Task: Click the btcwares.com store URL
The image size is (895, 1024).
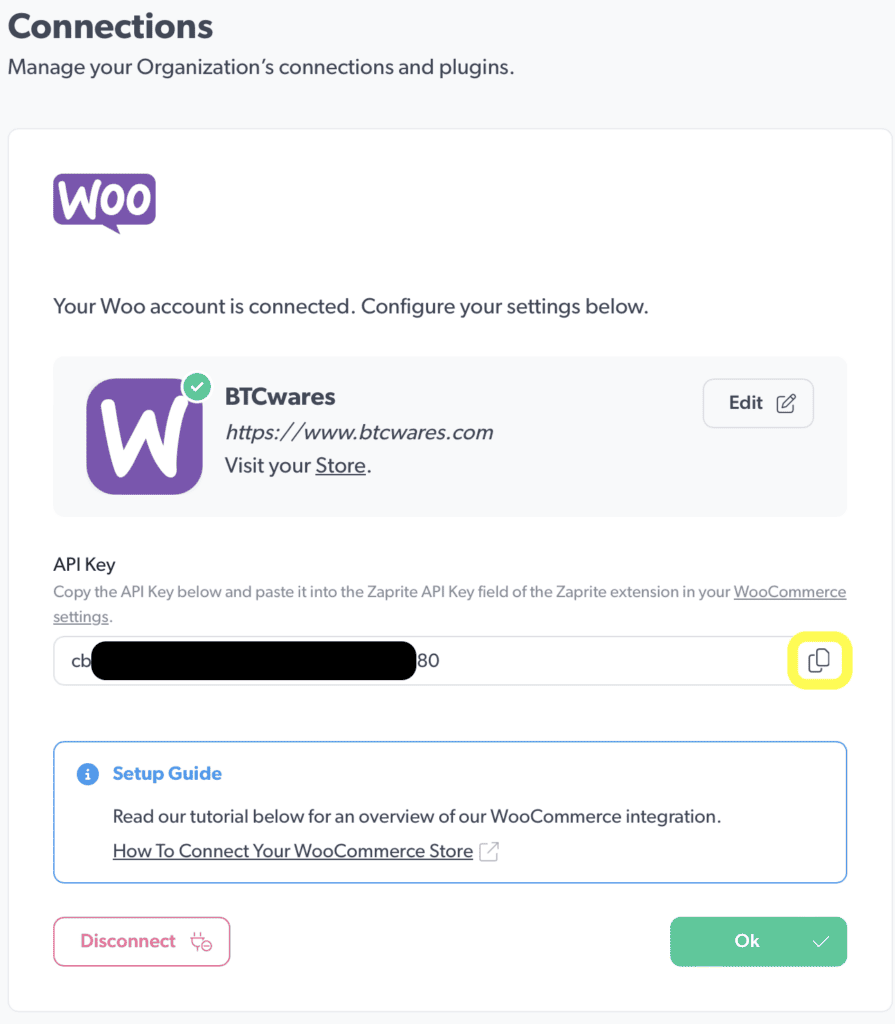Action: tap(359, 433)
